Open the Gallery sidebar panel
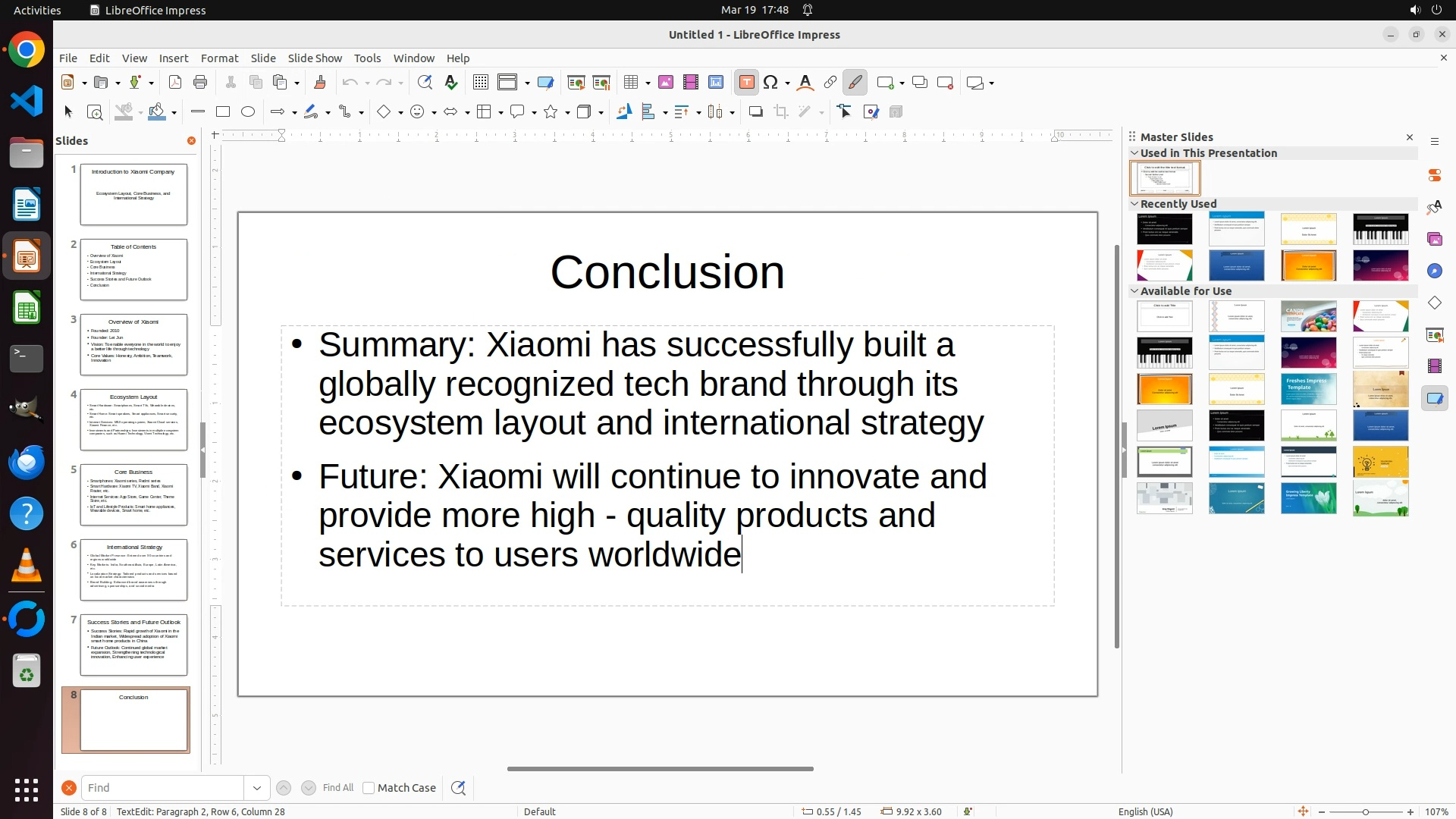The height and width of the screenshot is (819, 1456). [1434, 239]
